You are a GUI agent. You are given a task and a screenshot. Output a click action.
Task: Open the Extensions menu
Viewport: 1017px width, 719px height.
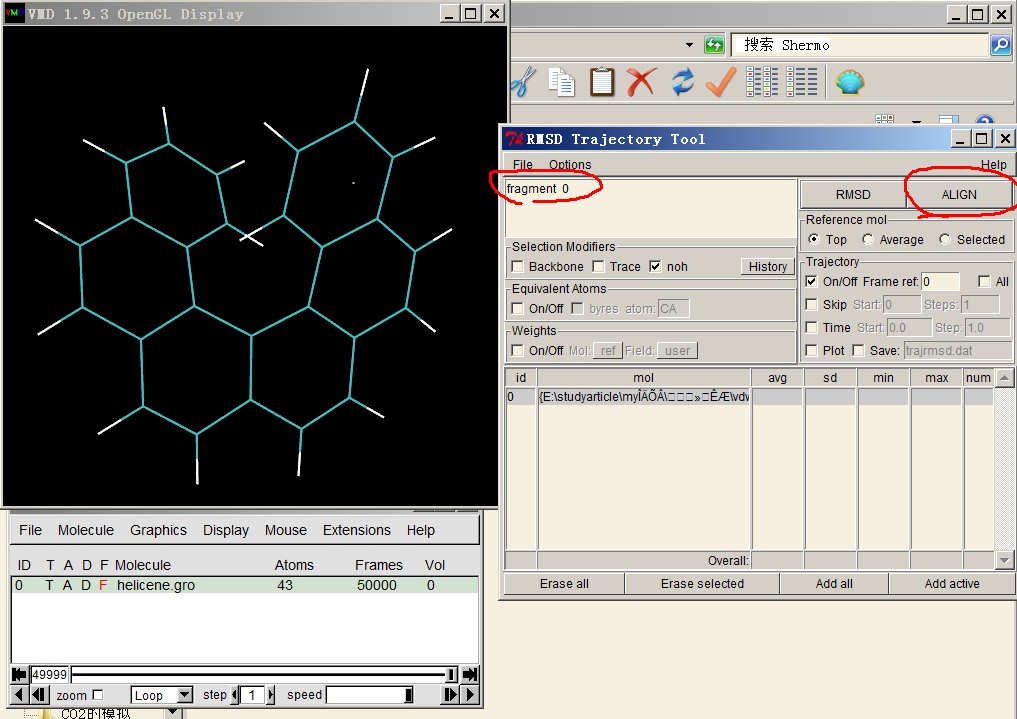(357, 530)
